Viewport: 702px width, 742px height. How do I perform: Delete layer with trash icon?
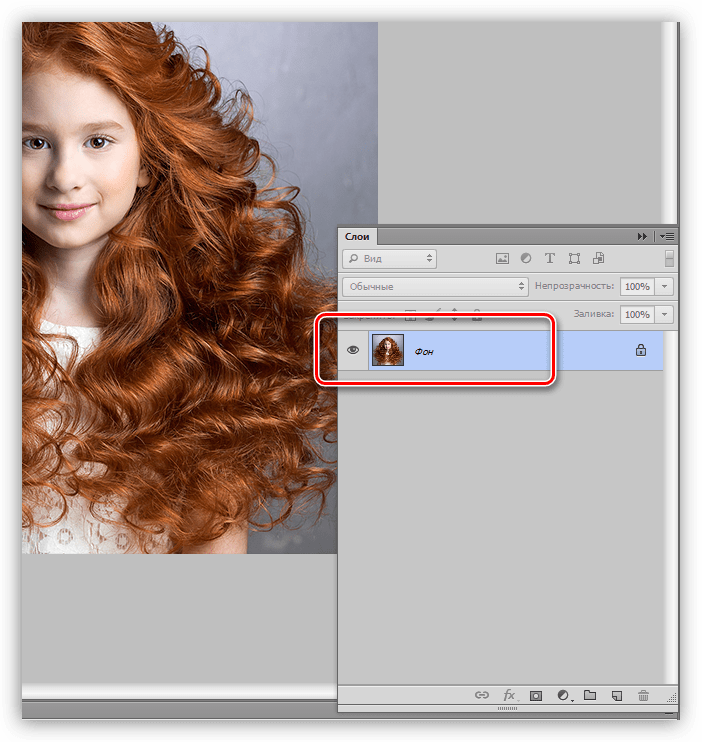pos(644,695)
